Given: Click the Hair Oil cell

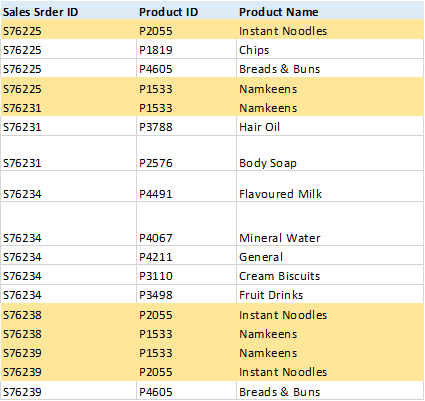Looking at the screenshot, I should coord(330,126).
